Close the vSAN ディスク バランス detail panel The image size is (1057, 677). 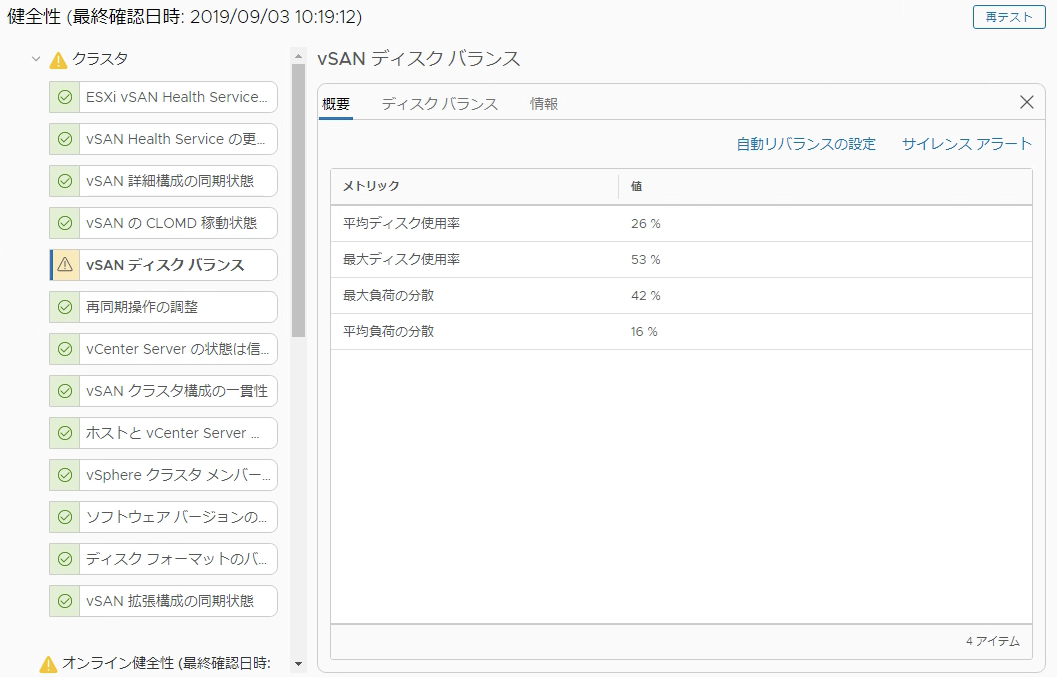coord(1027,102)
